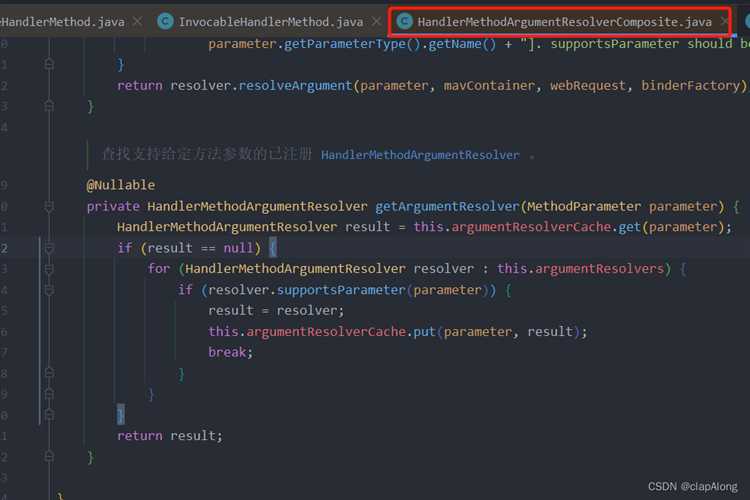
Task: Click this.argumentResolvers in the for loop
Action: (580, 269)
